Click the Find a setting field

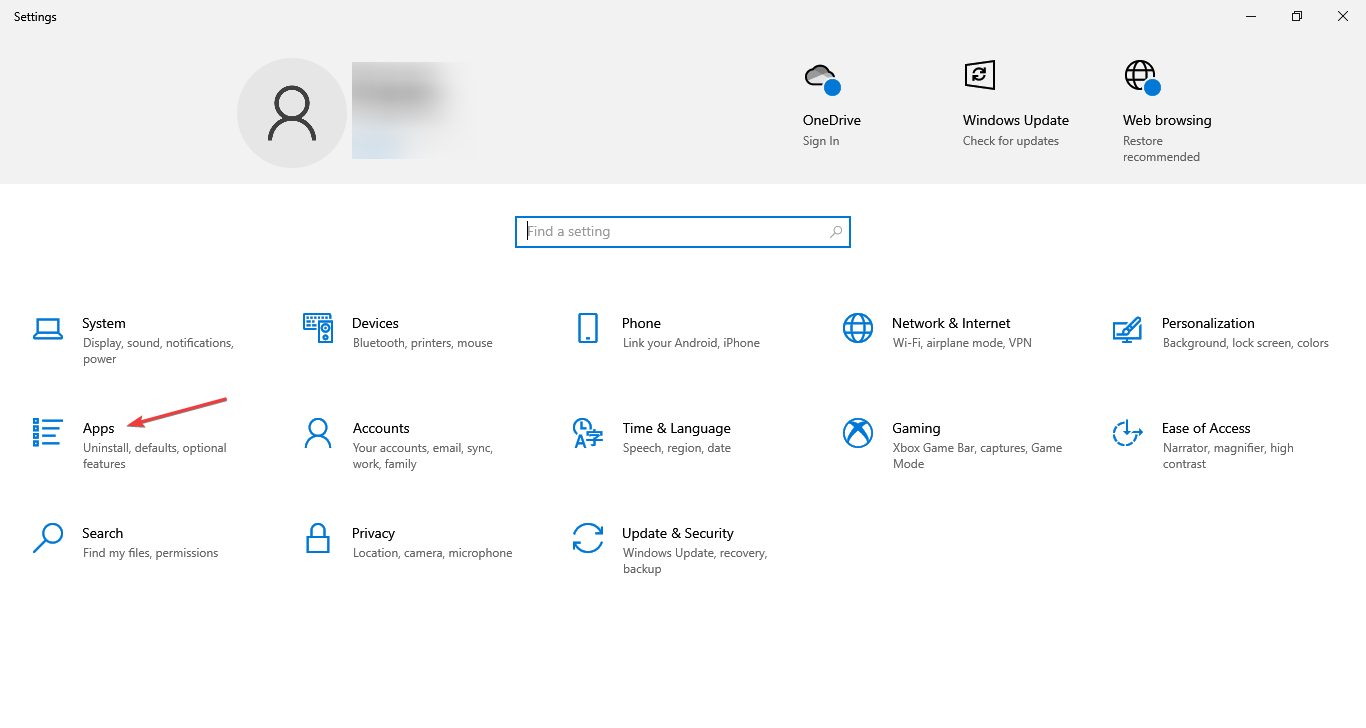click(683, 231)
